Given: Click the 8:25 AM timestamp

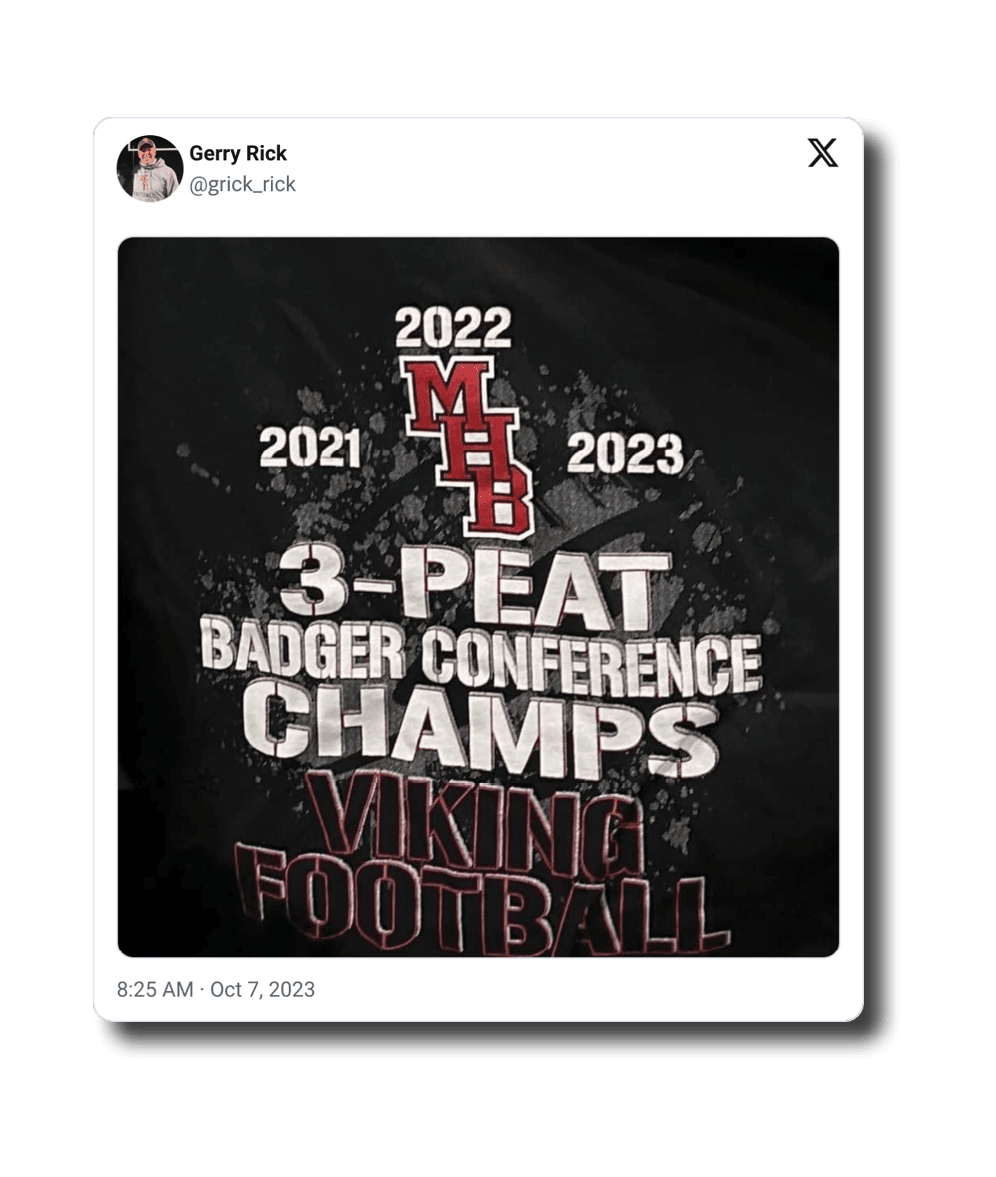Looking at the screenshot, I should pyautogui.click(x=155, y=990).
